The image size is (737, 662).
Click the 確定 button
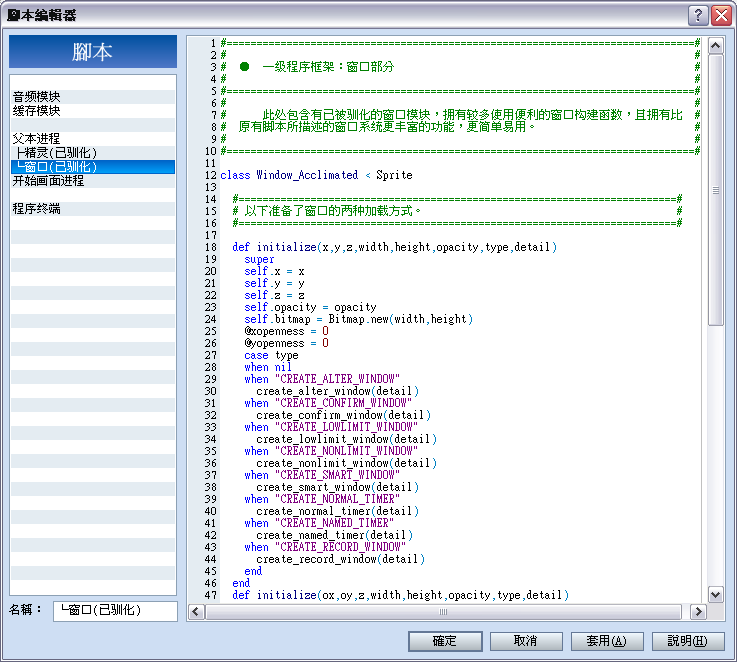(x=445, y=641)
